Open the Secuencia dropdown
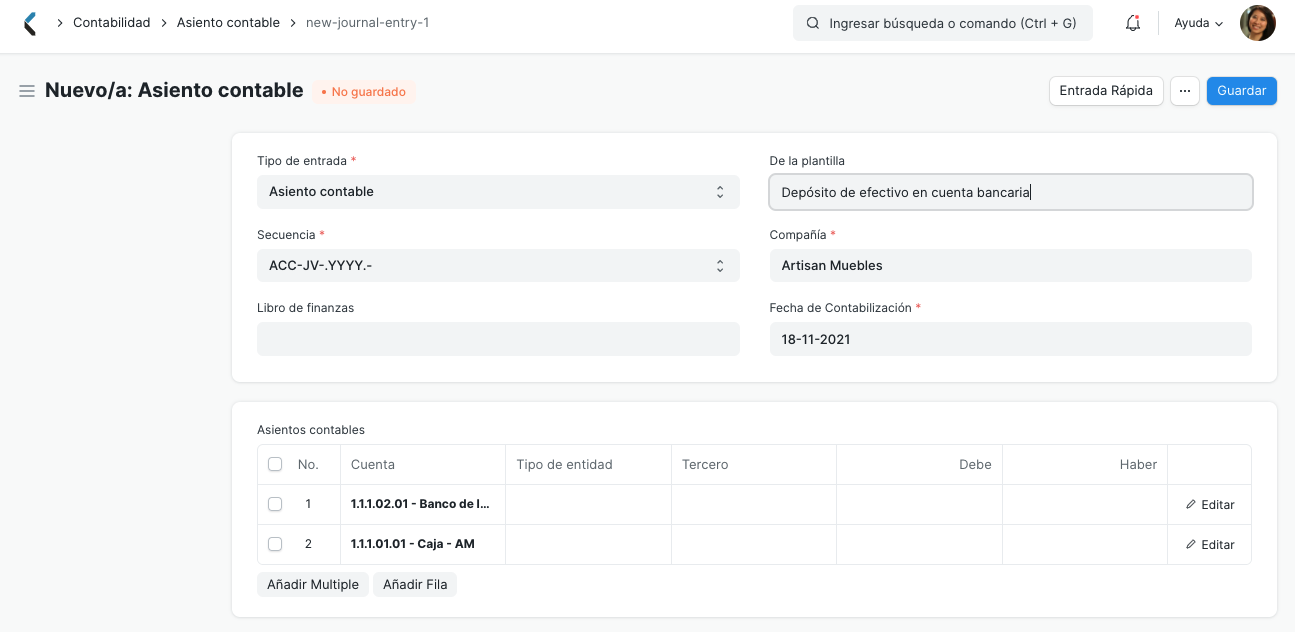The image size is (1295, 632). tap(498, 266)
